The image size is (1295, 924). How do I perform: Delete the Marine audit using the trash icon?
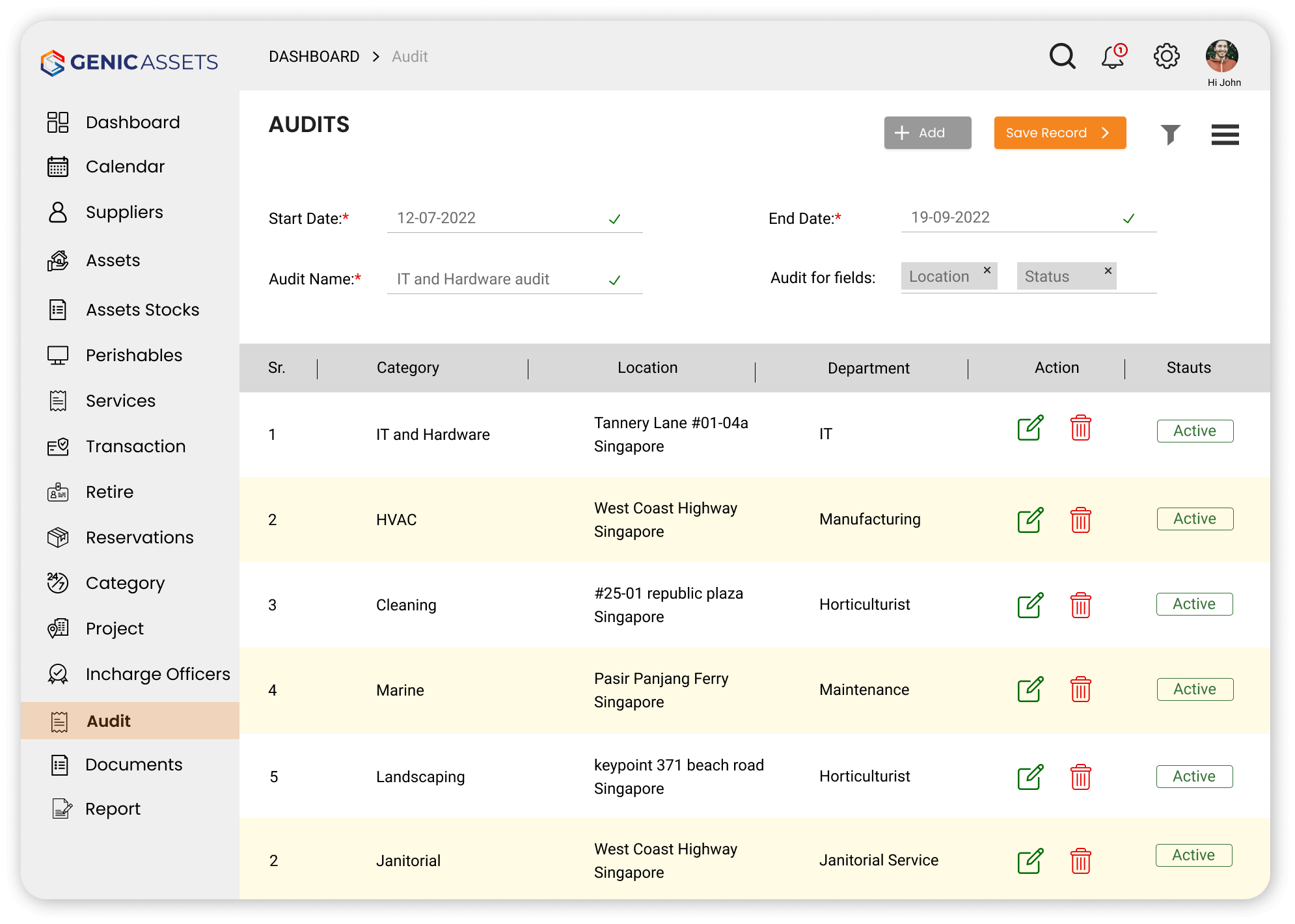[x=1081, y=690]
